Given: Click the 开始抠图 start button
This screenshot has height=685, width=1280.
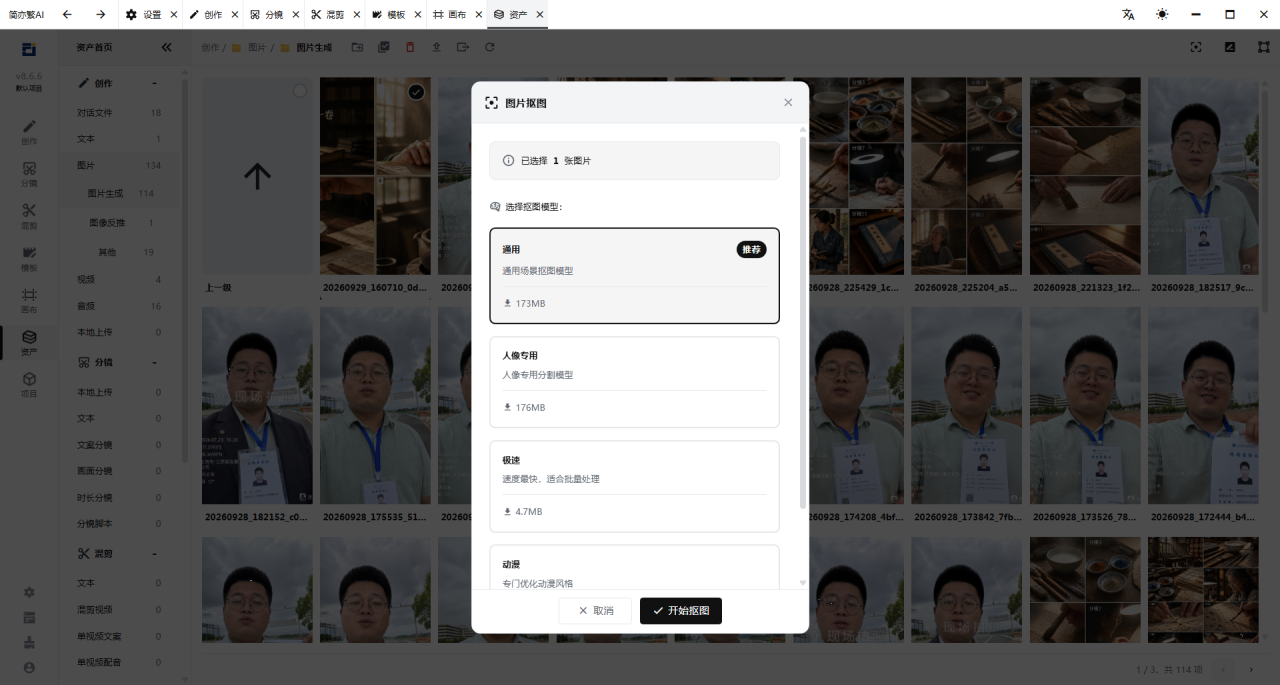Looking at the screenshot, I should 681,610.
